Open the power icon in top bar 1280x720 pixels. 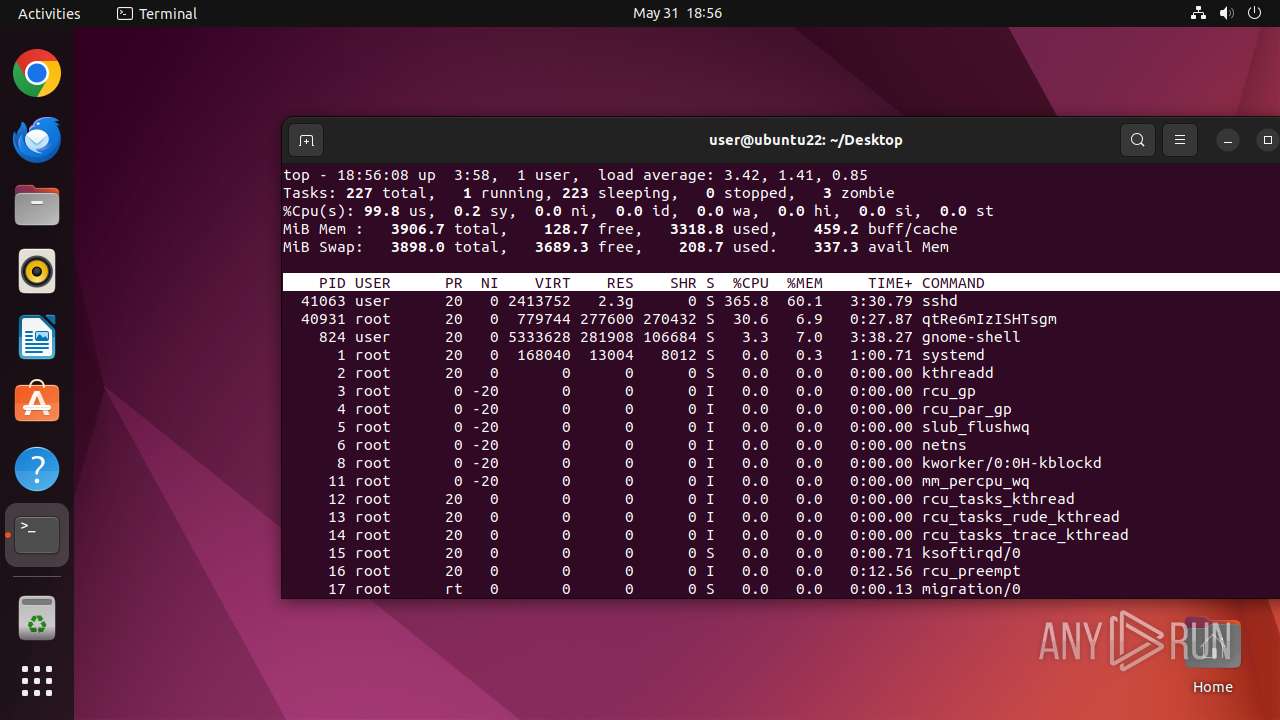1254,13
